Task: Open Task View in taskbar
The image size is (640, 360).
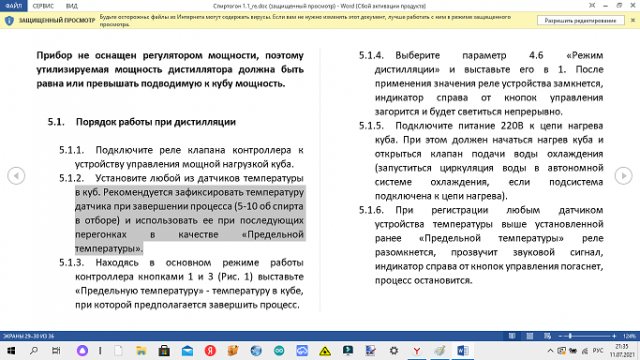Action: point(56,351)
